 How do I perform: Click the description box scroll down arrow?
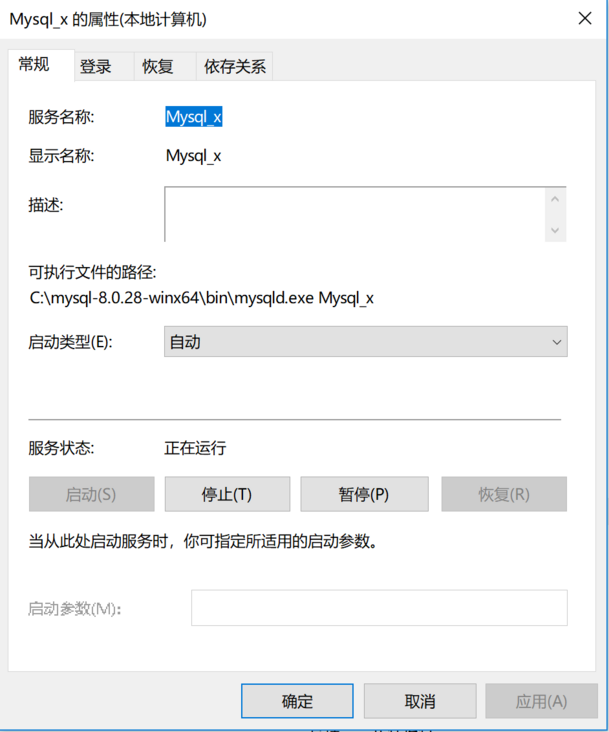pos(555,230)
